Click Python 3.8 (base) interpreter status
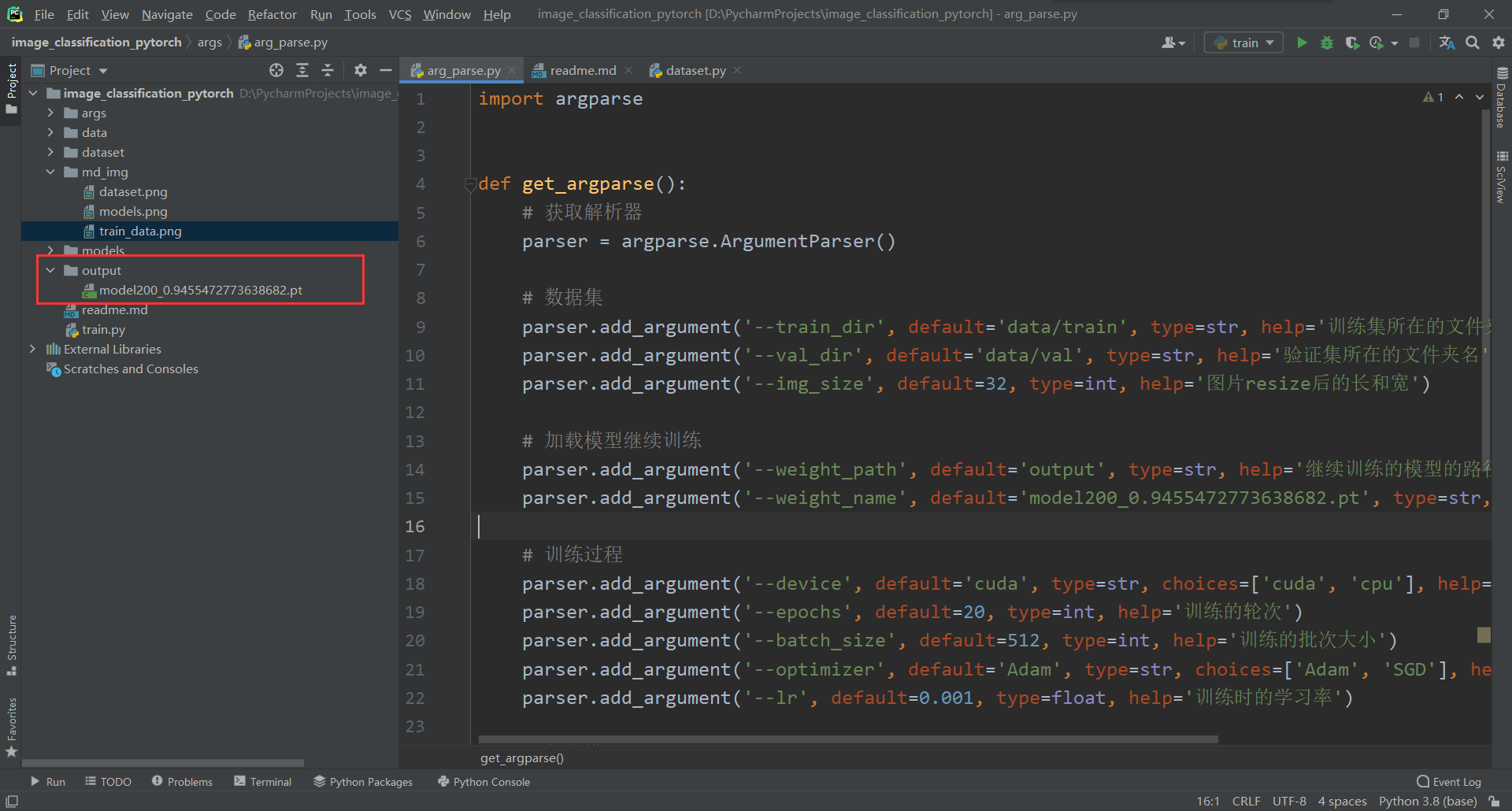1512x811 pixels. pyautogui.click(x=1428, y=801)
